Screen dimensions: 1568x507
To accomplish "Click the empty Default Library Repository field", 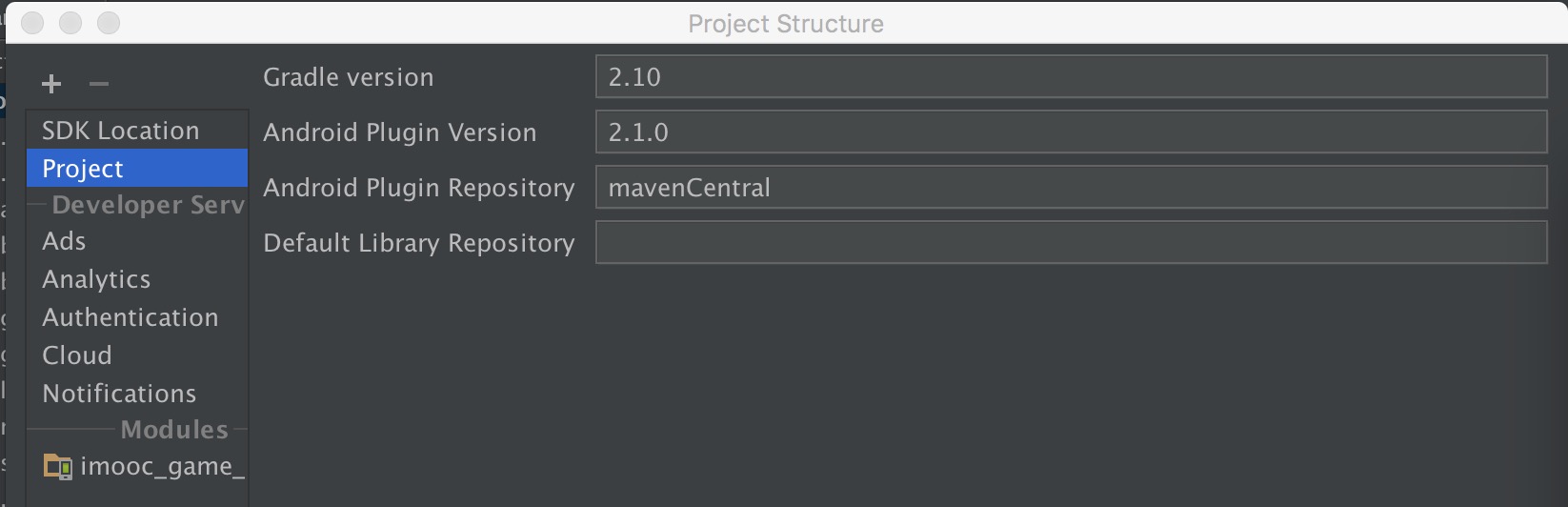I will [1071, 242].
